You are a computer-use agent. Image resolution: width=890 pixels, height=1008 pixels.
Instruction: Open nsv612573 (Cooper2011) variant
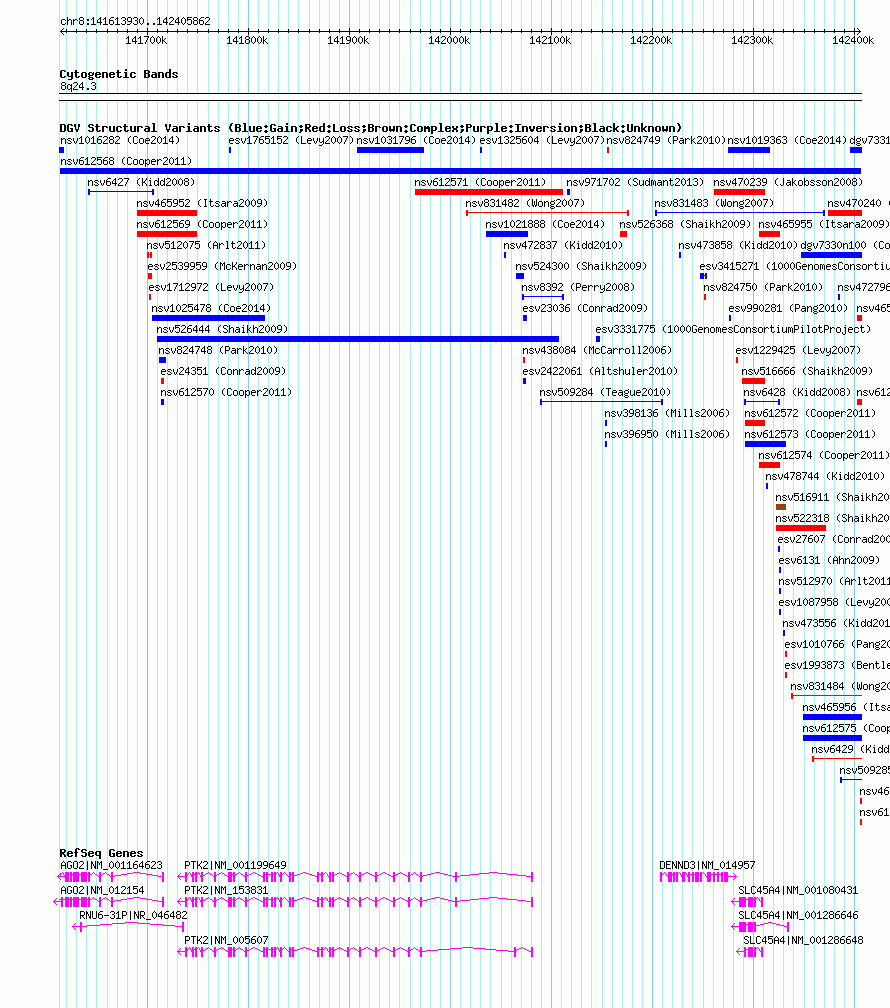click(x=810, y=435)
